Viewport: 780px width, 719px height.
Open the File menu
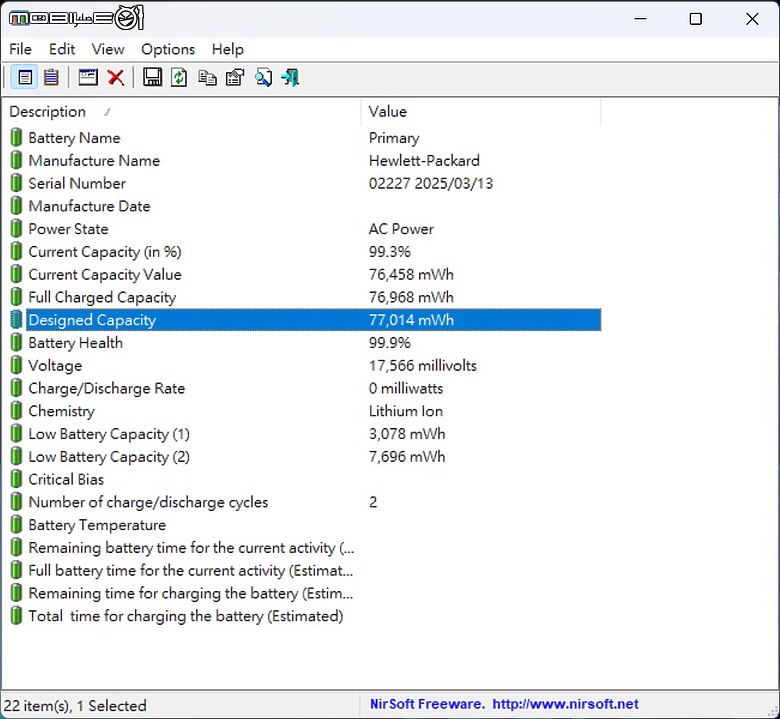(20, 49)
